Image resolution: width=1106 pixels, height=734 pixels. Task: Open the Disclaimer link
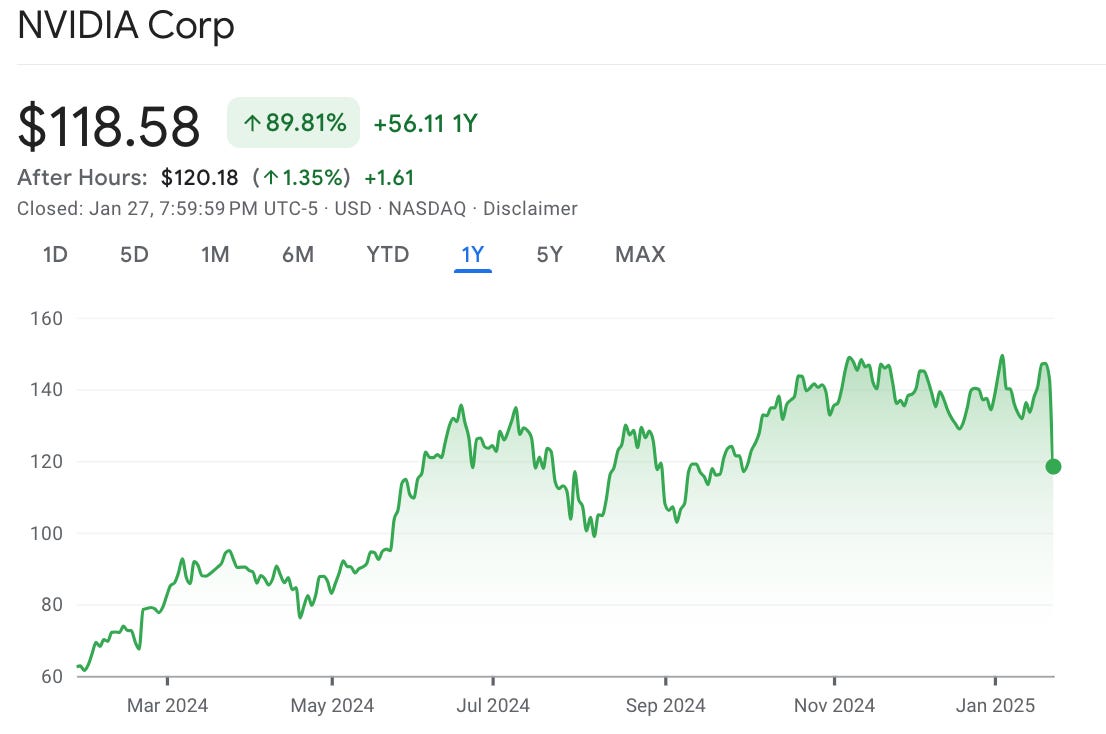click(x=530, y=209)
